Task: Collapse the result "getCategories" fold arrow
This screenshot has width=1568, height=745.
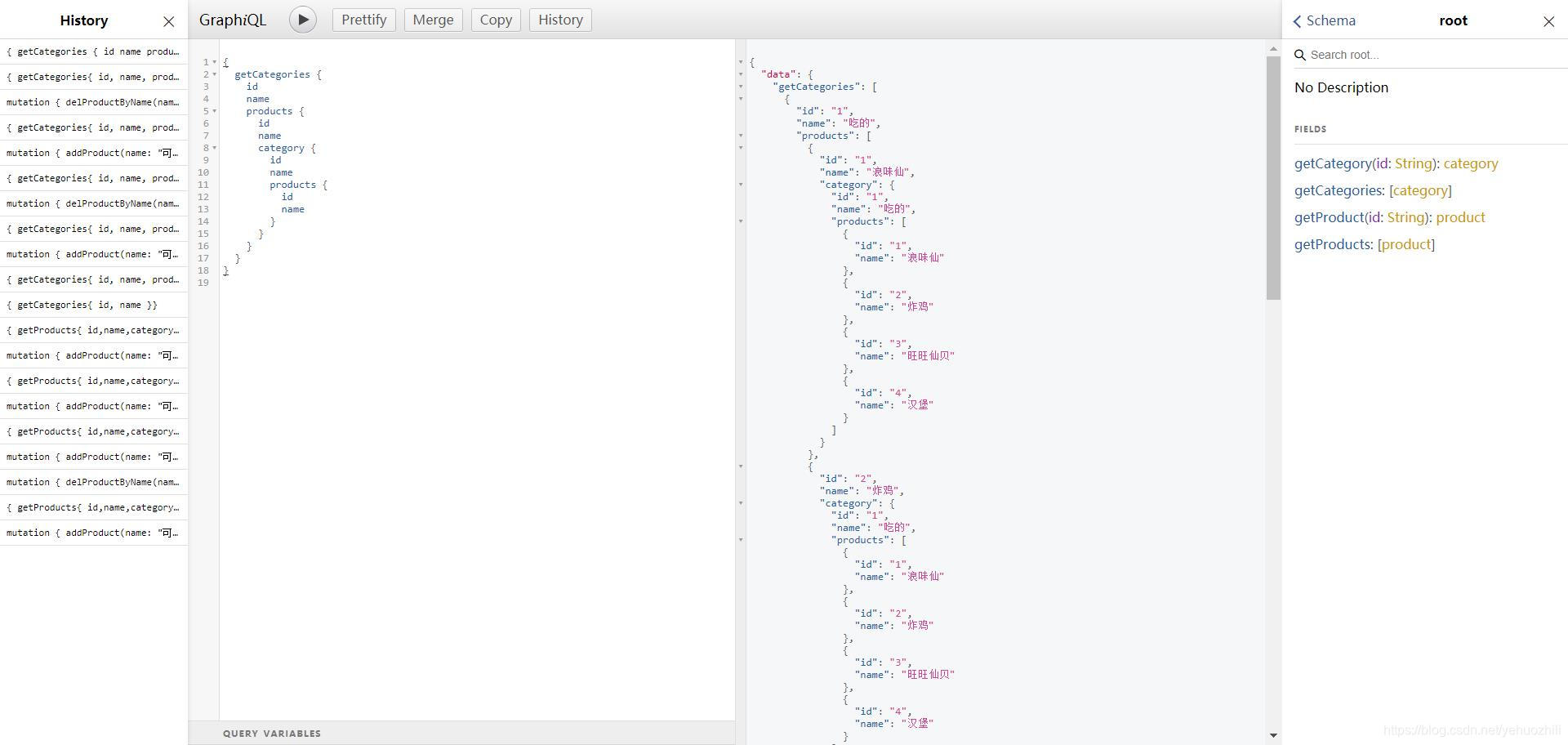Action: [x=741, y=87]
